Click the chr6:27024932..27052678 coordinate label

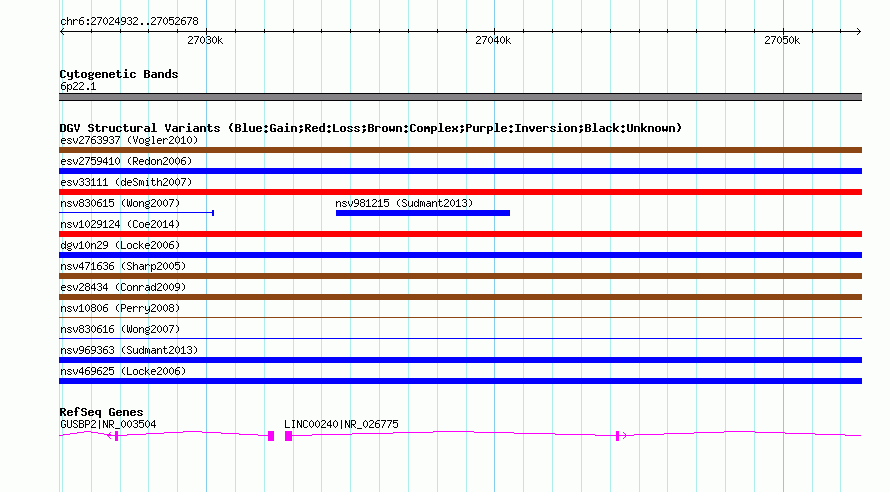[x=129, y=21]
